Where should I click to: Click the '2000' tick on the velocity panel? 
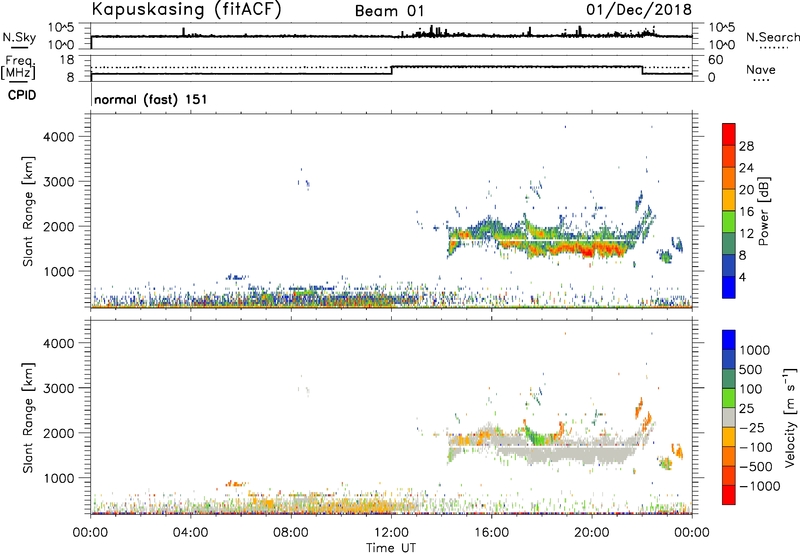click(x=59, y=433)
